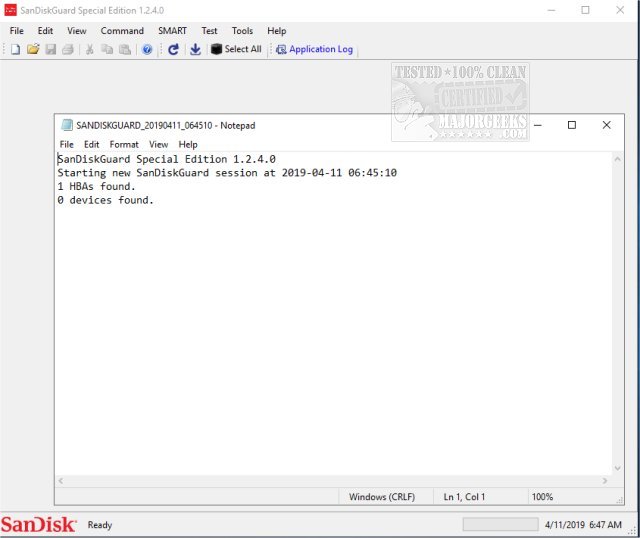Viewport: 640px width, 538px height.
Task: Click the 100% zoom status entry
Action: pos(542,497)
